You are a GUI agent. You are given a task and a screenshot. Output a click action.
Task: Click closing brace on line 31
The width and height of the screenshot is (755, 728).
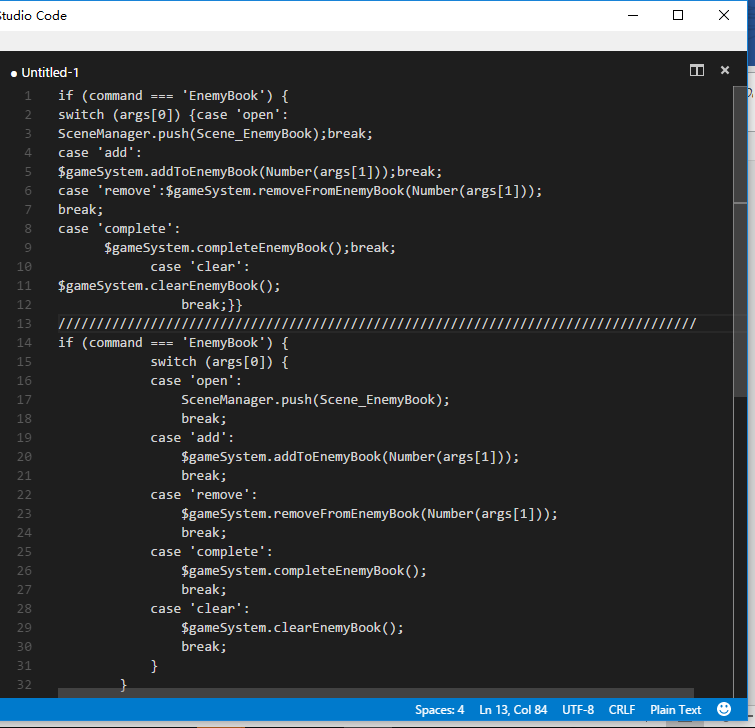(154, 666)
